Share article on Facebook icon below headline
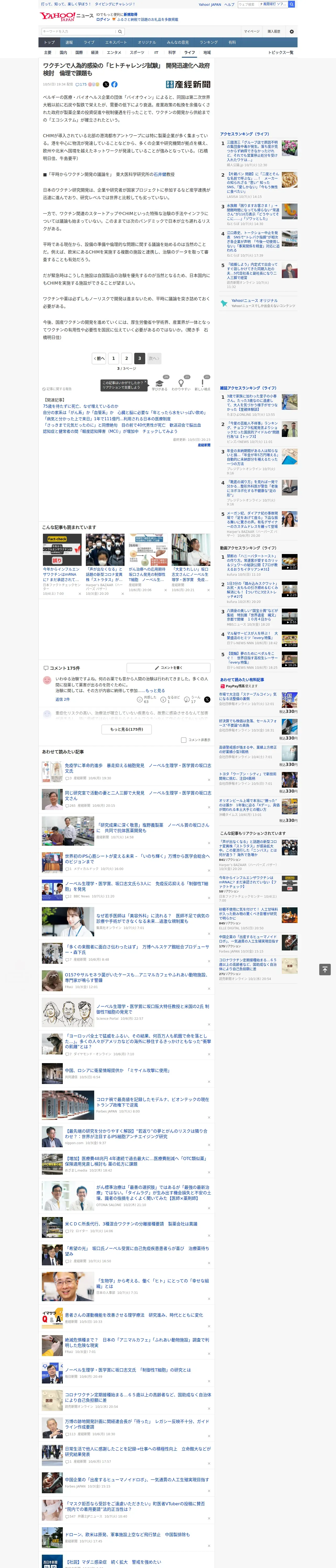336x1568 pixels. pos(114,85)
